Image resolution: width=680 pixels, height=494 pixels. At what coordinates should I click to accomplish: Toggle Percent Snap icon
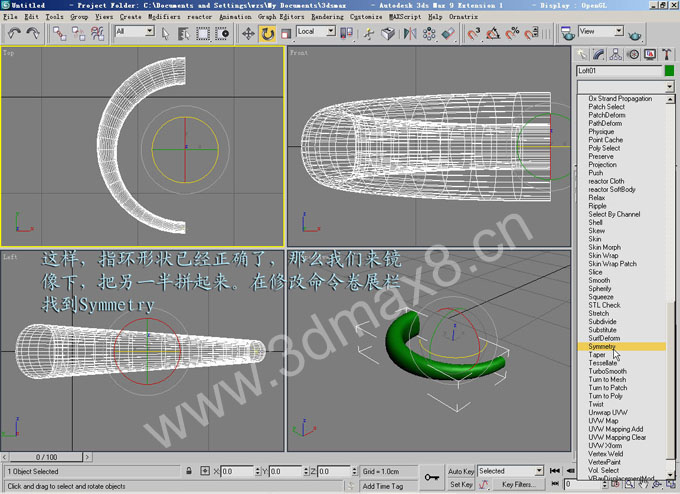(512, 33)
